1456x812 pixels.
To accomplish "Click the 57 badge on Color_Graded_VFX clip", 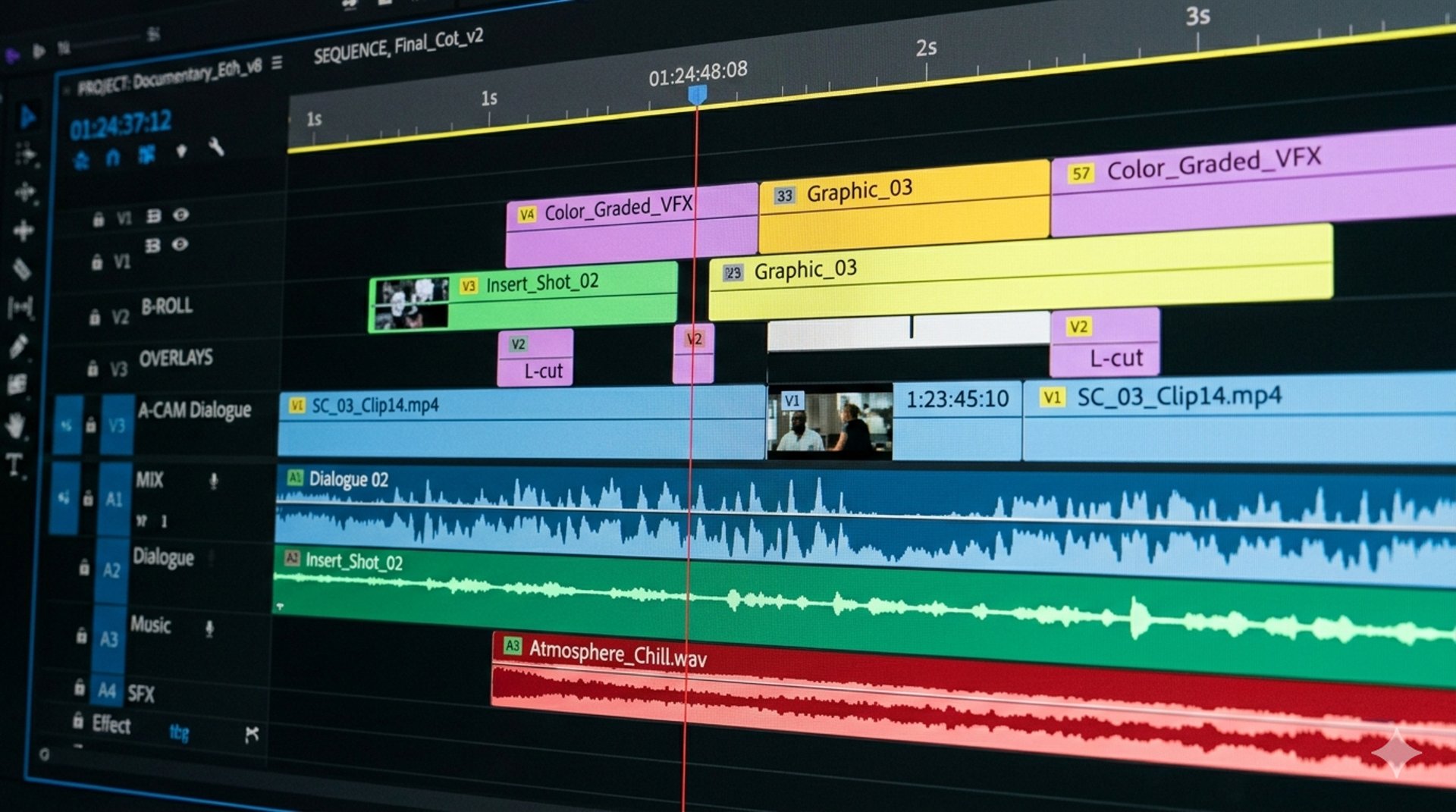I will [1081, 174].
